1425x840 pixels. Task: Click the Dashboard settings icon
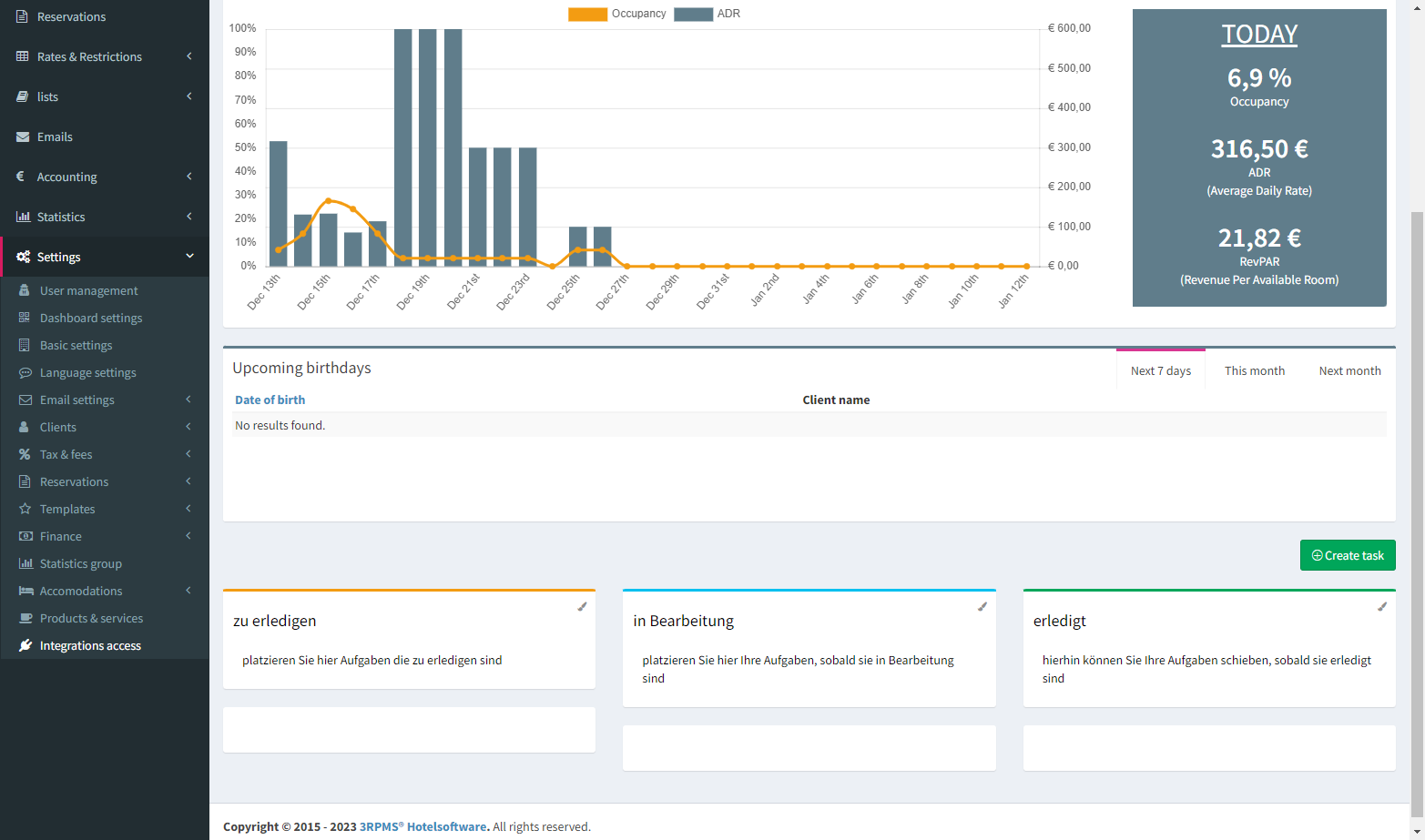click(25, 318)
